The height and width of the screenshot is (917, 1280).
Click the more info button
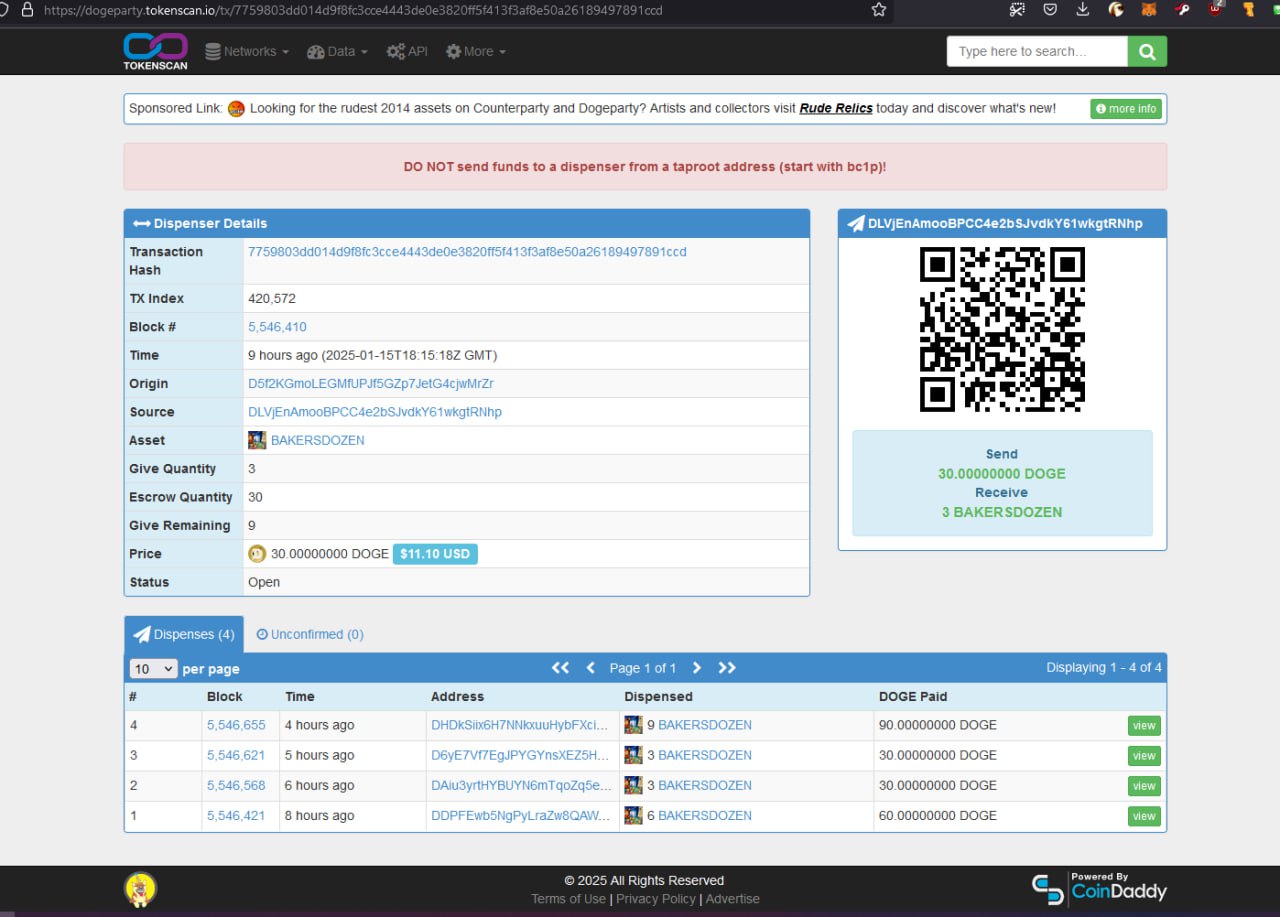click(x=1126, y=109)
